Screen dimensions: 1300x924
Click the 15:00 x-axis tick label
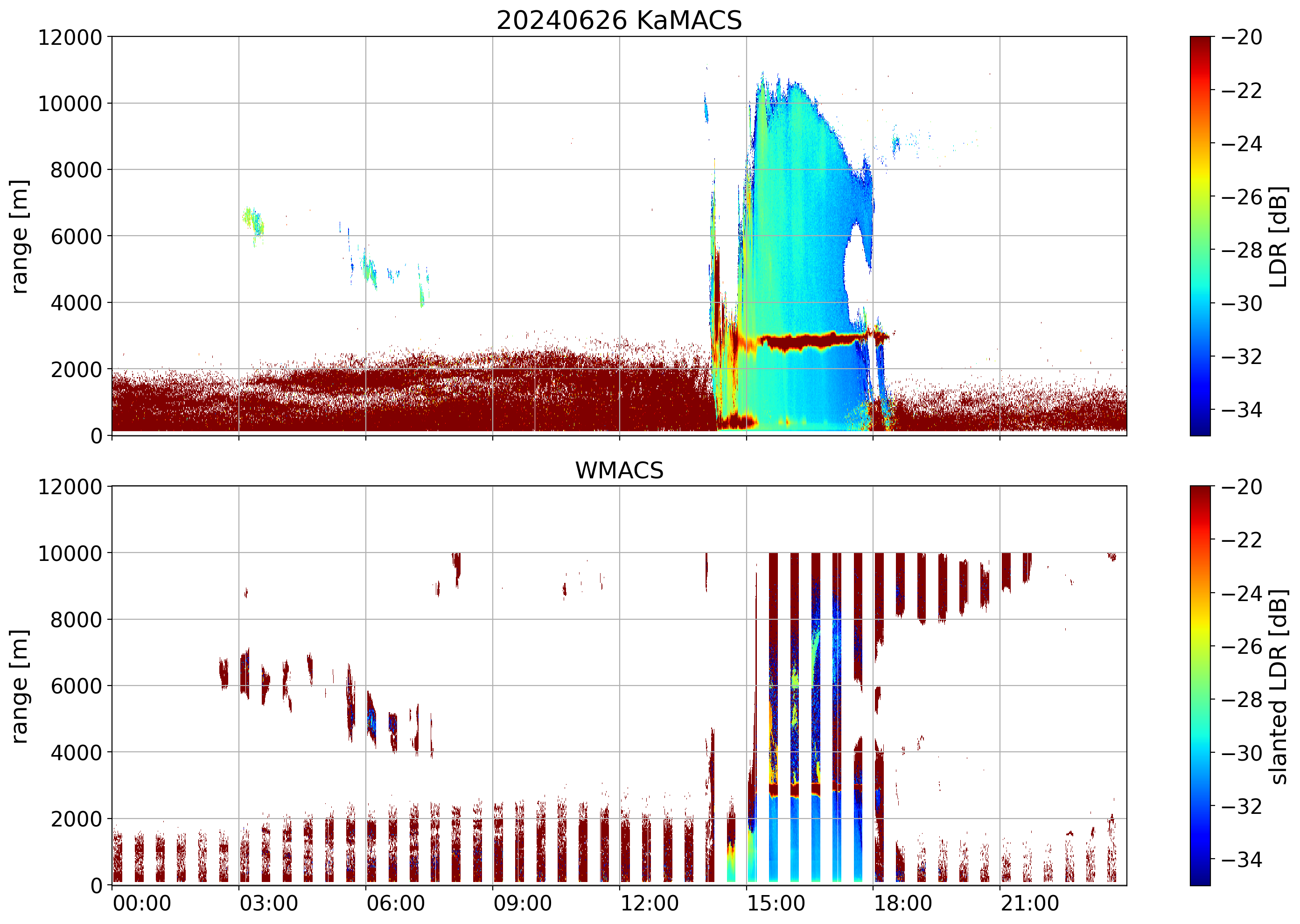pyautogui.click(x=776, y=903)
